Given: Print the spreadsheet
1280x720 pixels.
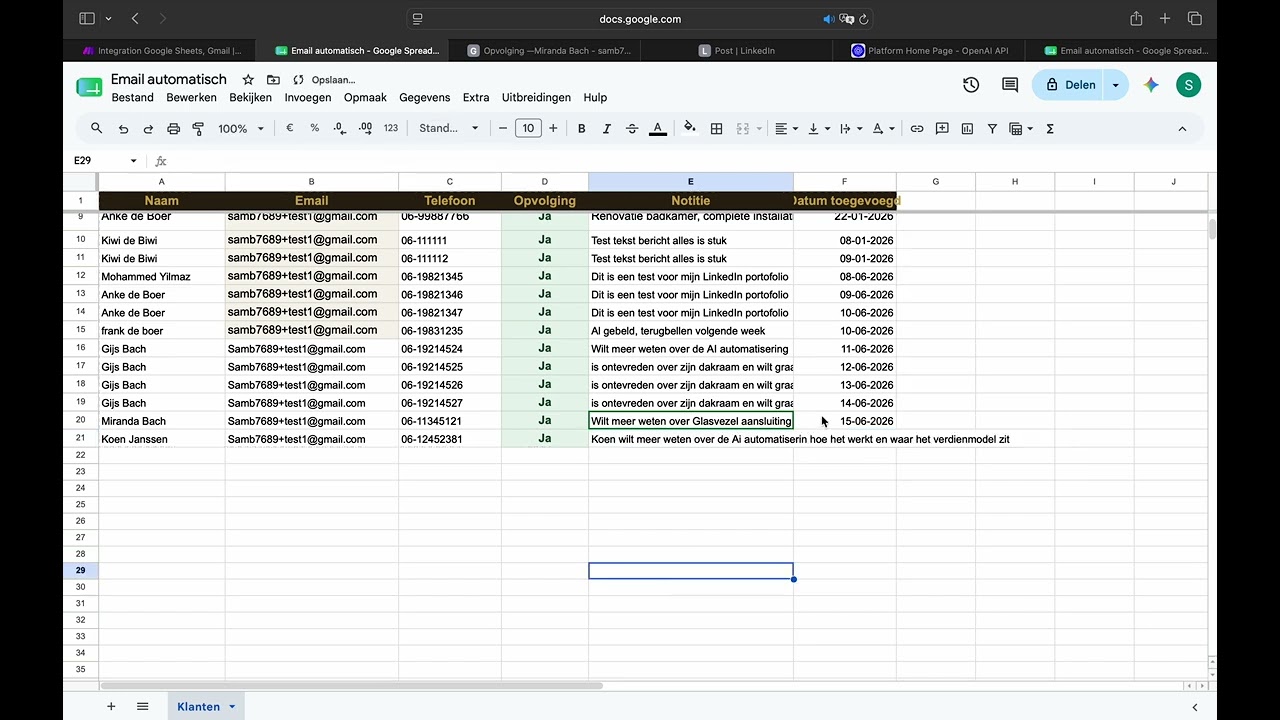Looking at the screenshot, I should pyautogui.click(x=173, y=128).
